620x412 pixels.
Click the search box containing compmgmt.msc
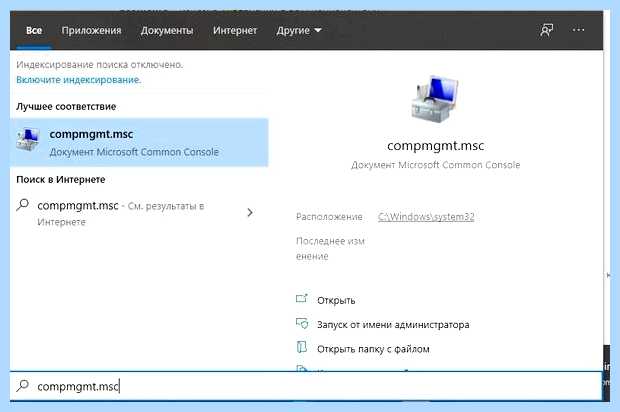coord(306,386)
